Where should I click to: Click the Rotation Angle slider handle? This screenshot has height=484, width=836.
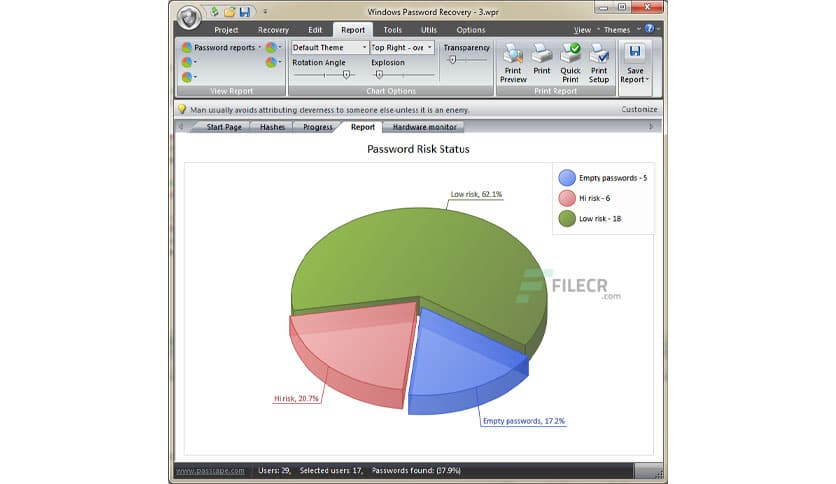pos(347,75)
